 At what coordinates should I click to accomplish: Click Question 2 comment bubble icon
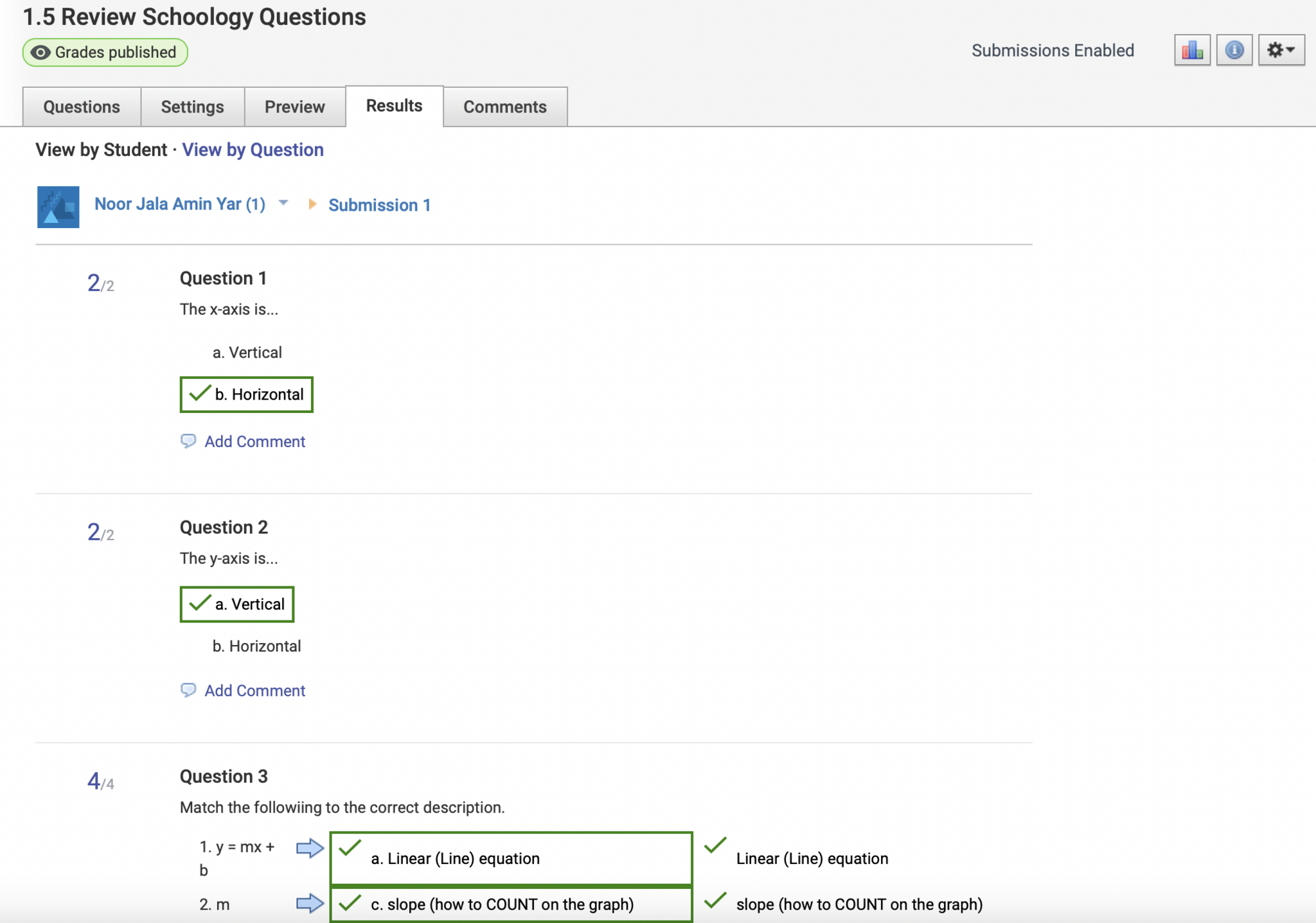[x=188, y=690]
